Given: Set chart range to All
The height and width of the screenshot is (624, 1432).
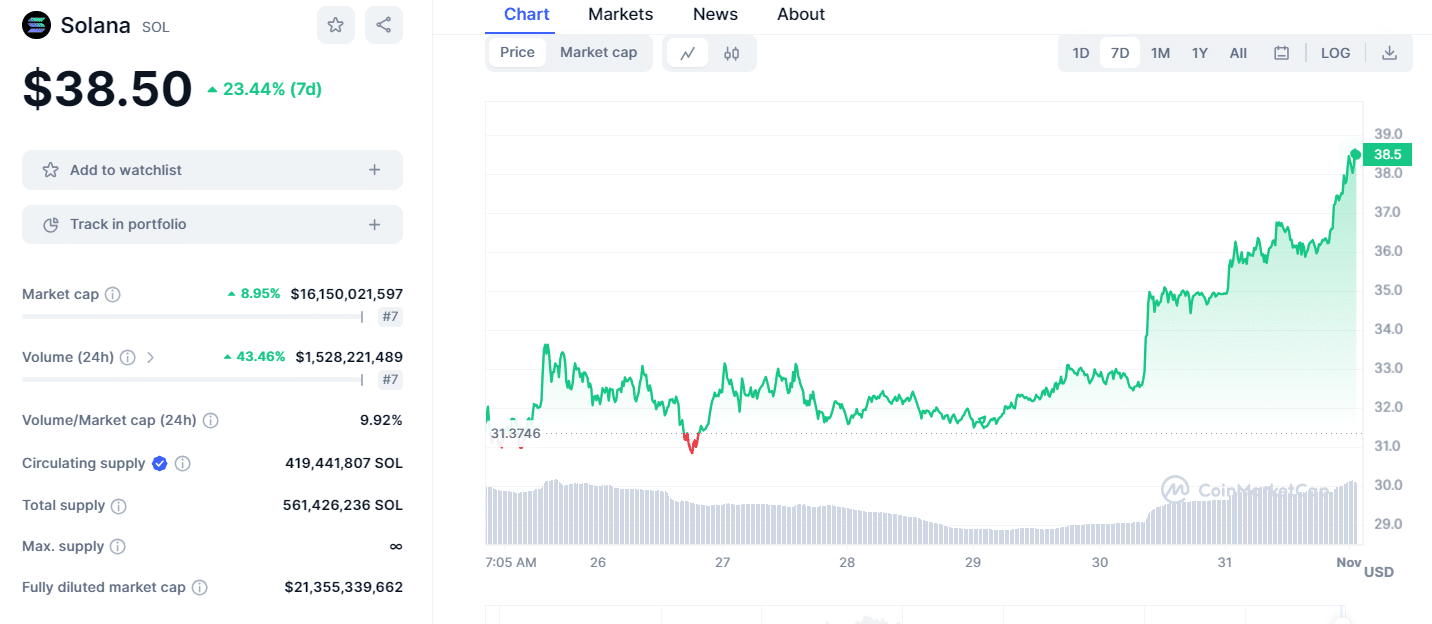Looking at the screenshot, I should [1238, 53].
